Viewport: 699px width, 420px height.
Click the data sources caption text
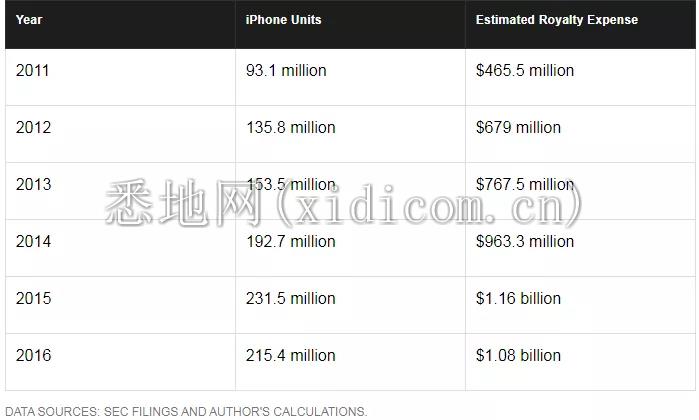tap(186, 412)
